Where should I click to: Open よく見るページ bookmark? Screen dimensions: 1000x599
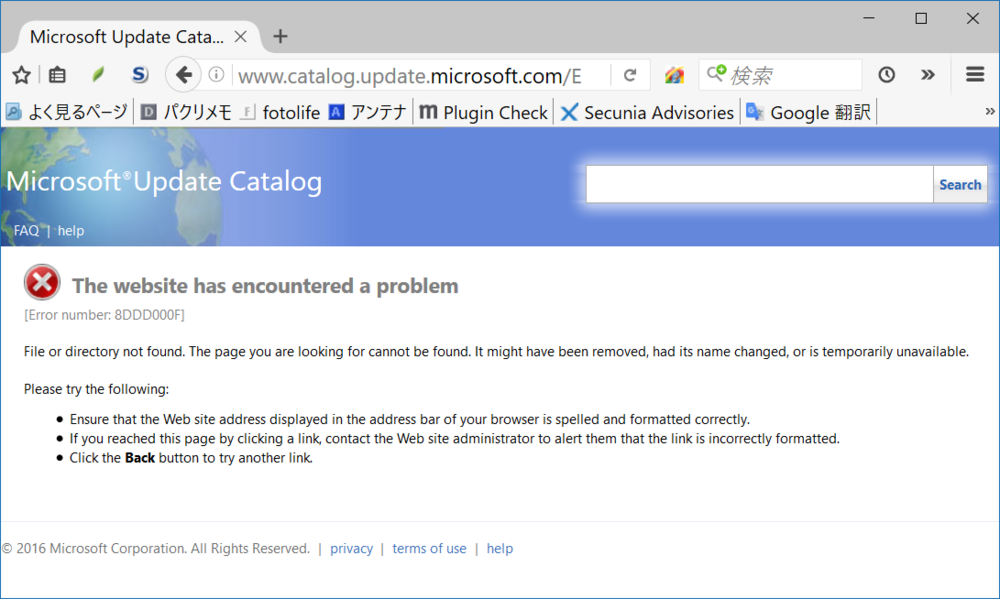coord(67,112)
